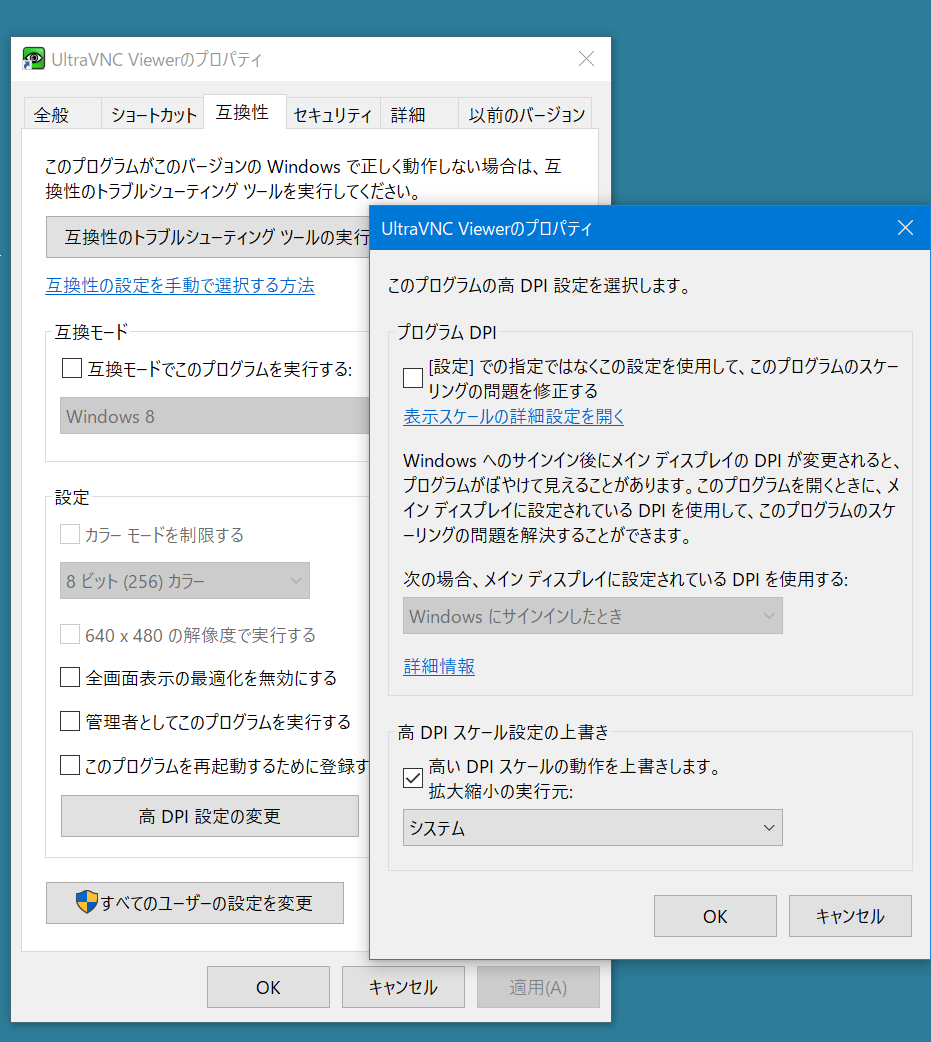Toggle カラー モードを制限する checkbox

pyautogui.click(x=70, y=534)
